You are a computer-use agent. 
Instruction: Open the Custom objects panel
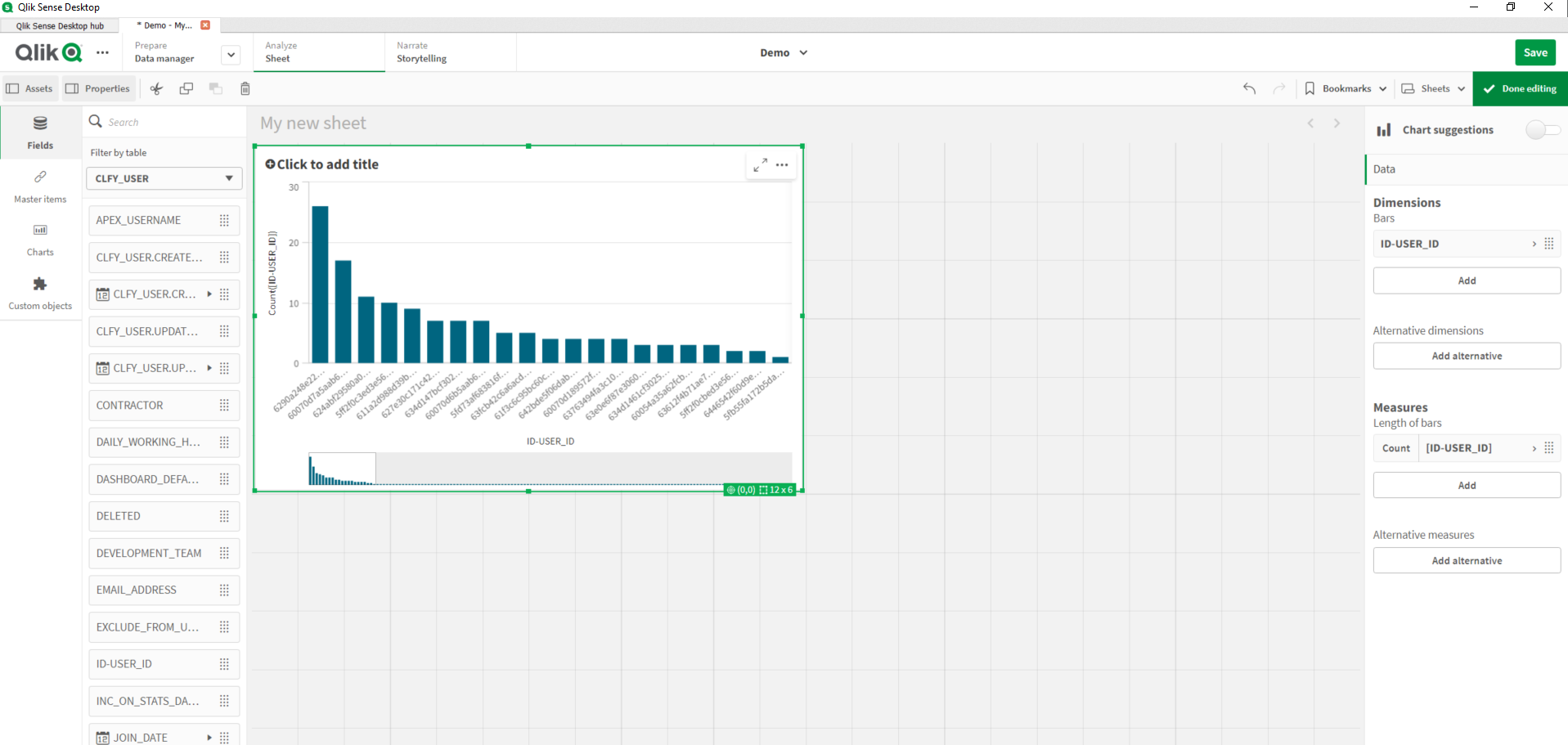(39, 293)
